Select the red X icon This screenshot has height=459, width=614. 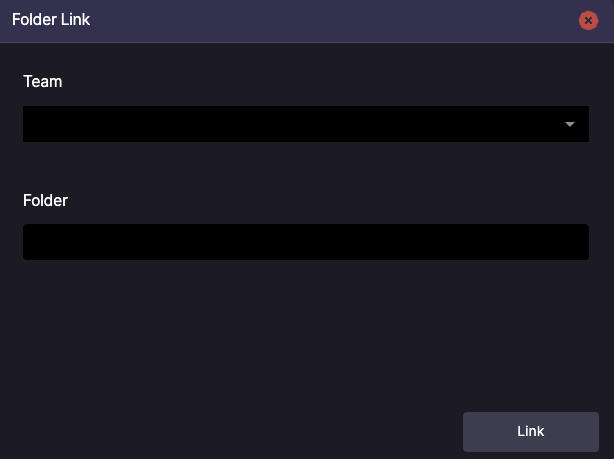click(588, 20)
